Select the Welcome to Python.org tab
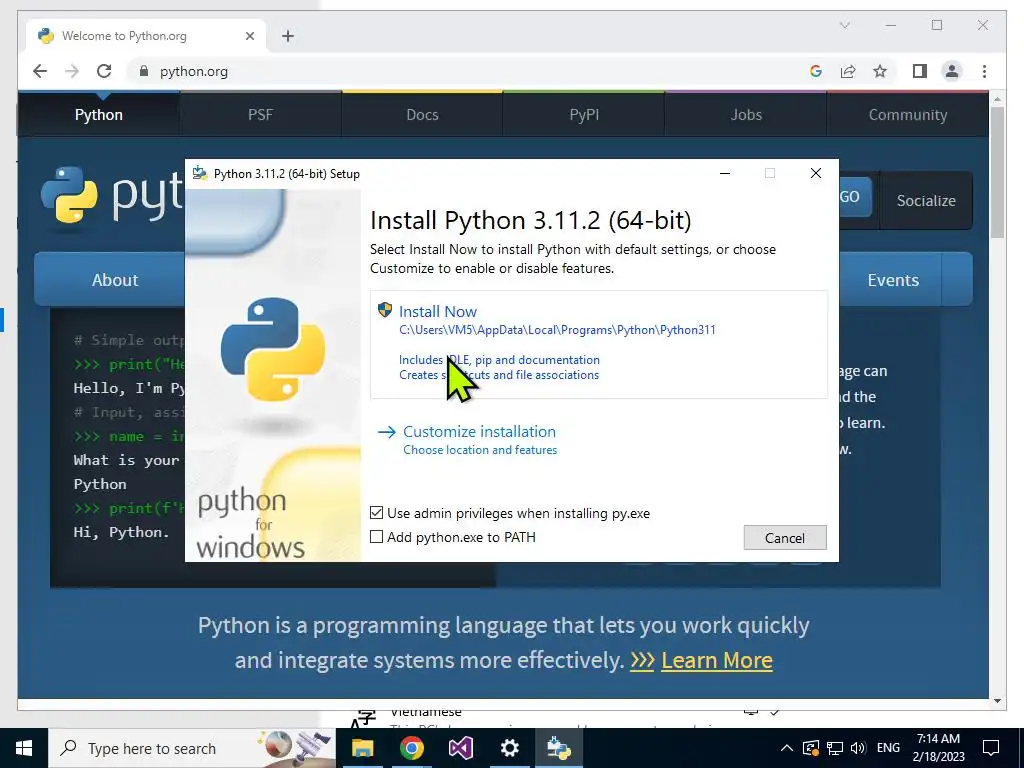This screenshot has height=768, width=1024. (x=145, y=36)
